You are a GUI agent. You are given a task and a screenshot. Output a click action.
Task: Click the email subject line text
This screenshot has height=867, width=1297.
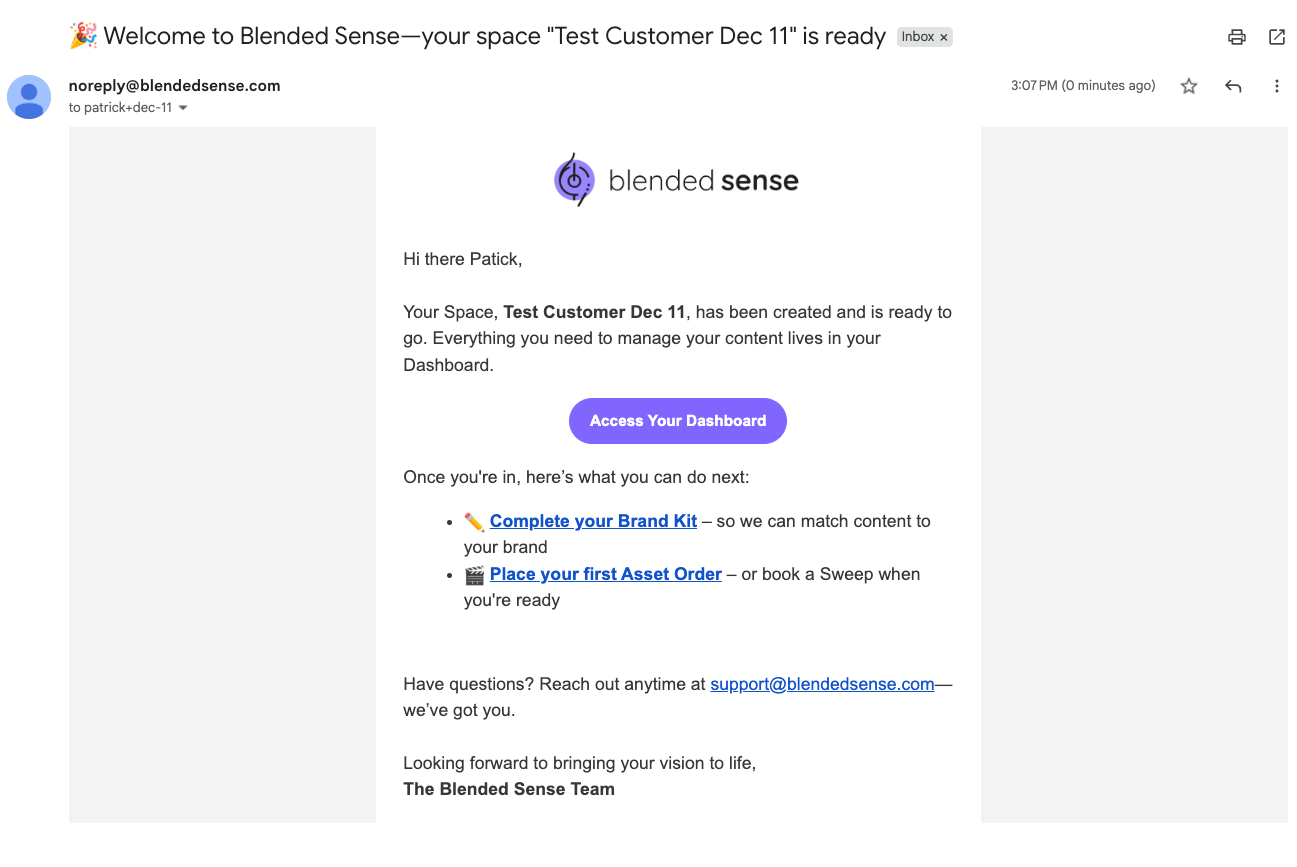click(x=494, y=37)
